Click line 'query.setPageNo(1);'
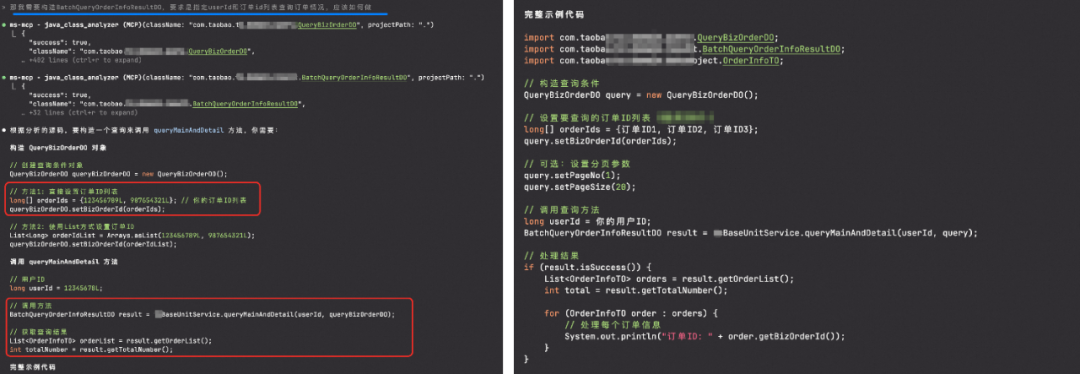Screen dimensions: 1080x374 point(571,175)
